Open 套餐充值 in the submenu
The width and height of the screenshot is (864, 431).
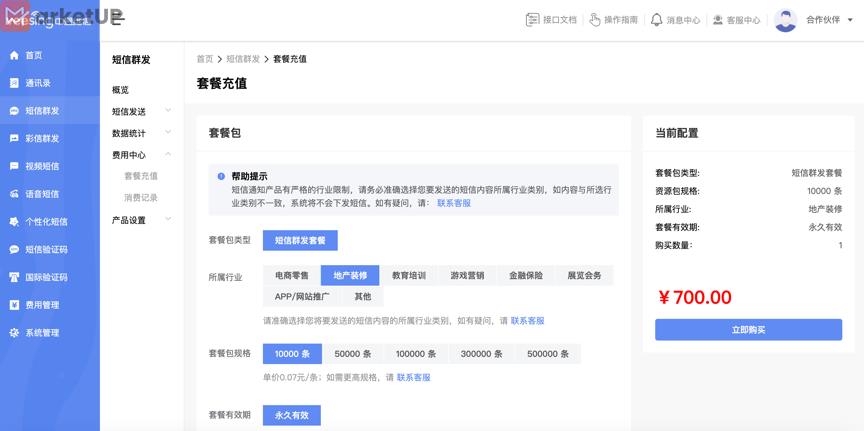coord(141,176)
